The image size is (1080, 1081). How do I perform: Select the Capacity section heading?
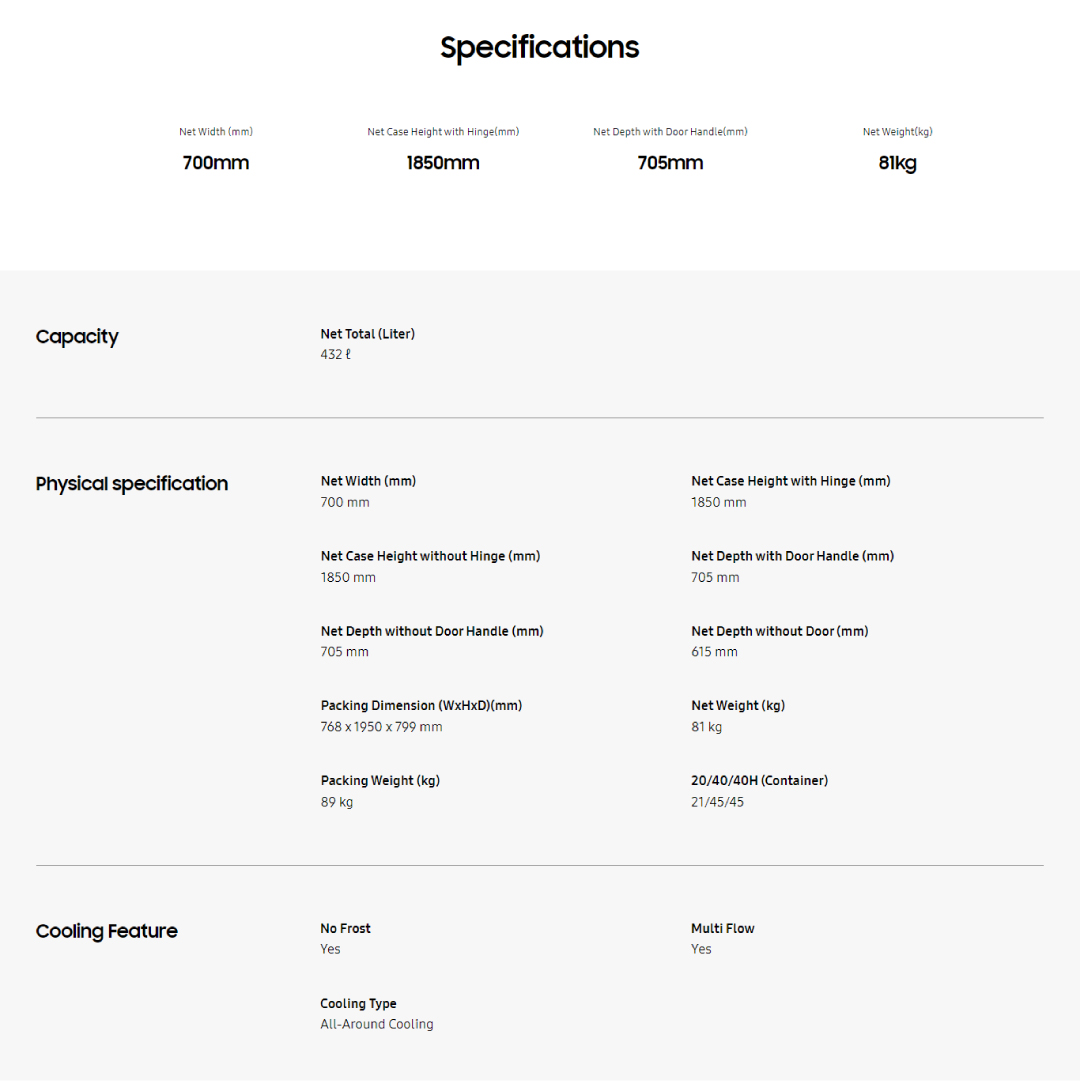coord(77,337)
